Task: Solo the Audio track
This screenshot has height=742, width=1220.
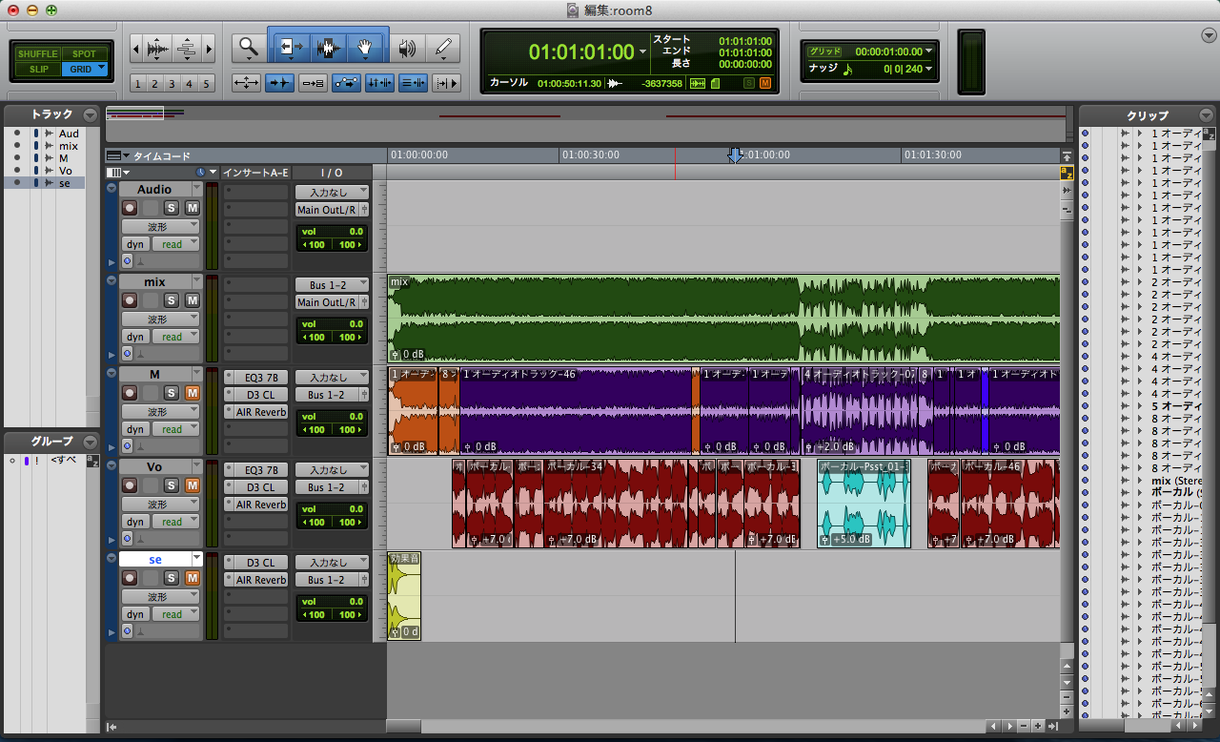Action: [x=171, y=208]
